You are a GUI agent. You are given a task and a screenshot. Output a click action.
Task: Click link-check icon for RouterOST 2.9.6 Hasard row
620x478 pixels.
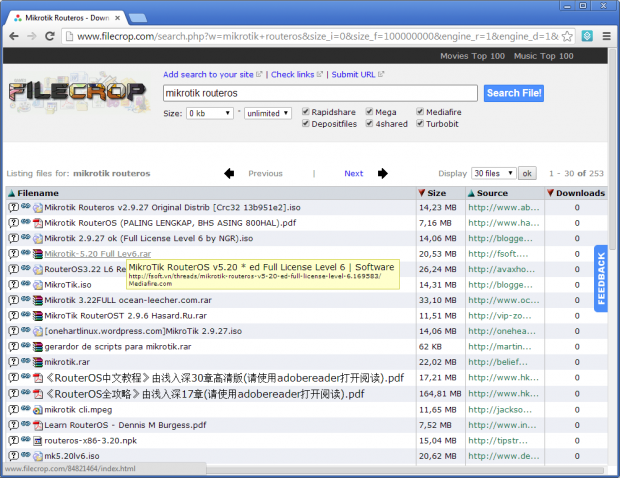26,315
